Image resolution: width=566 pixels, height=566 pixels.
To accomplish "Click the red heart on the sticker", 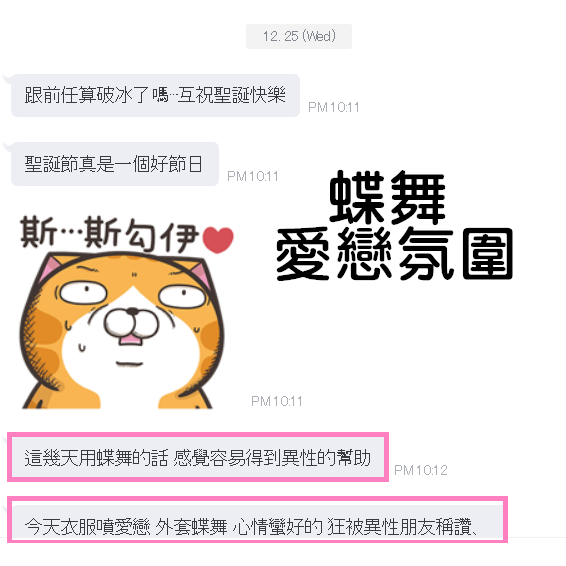I will click(x=218, y=240).
